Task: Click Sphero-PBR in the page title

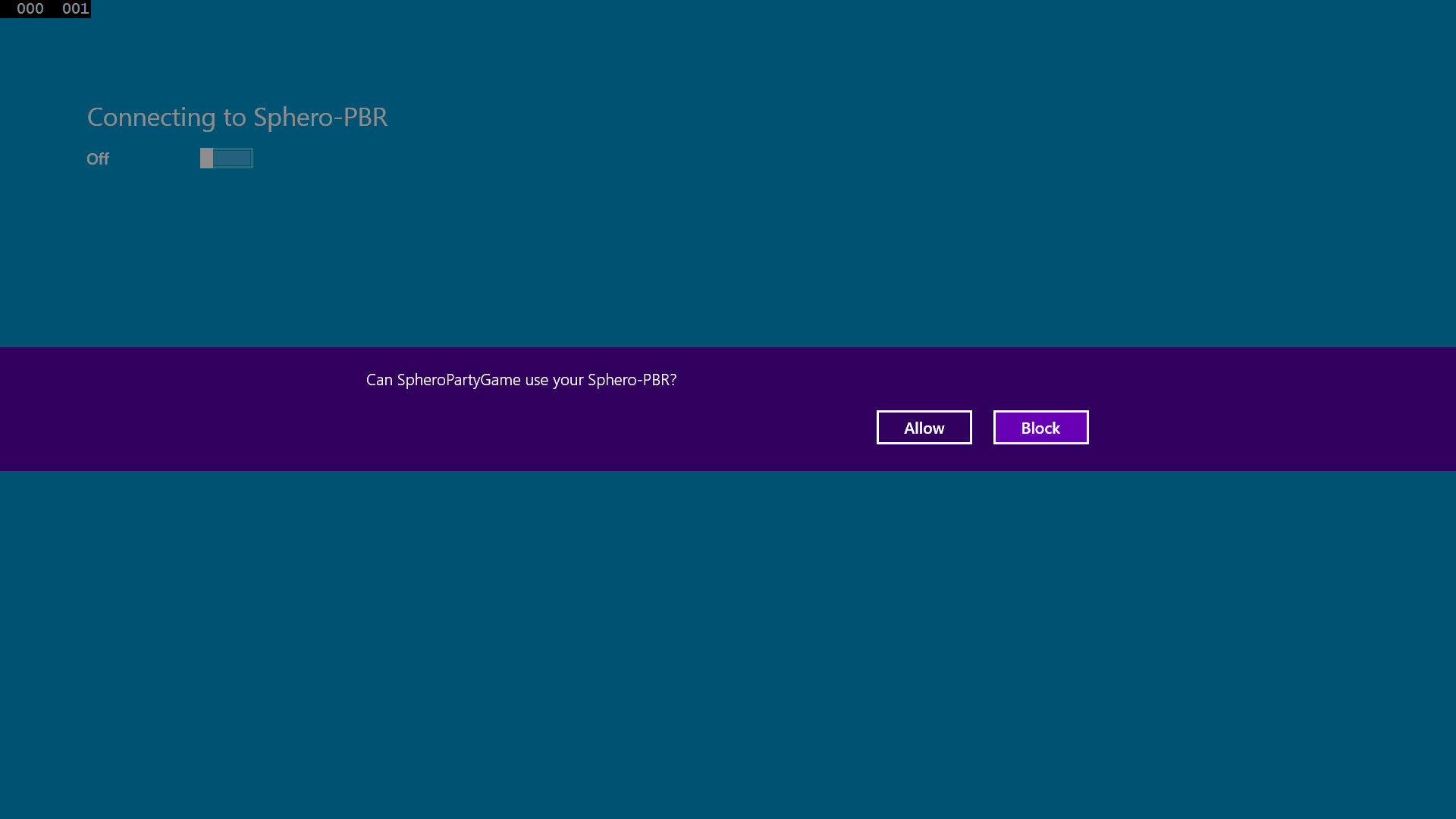Action: [321, 118]
